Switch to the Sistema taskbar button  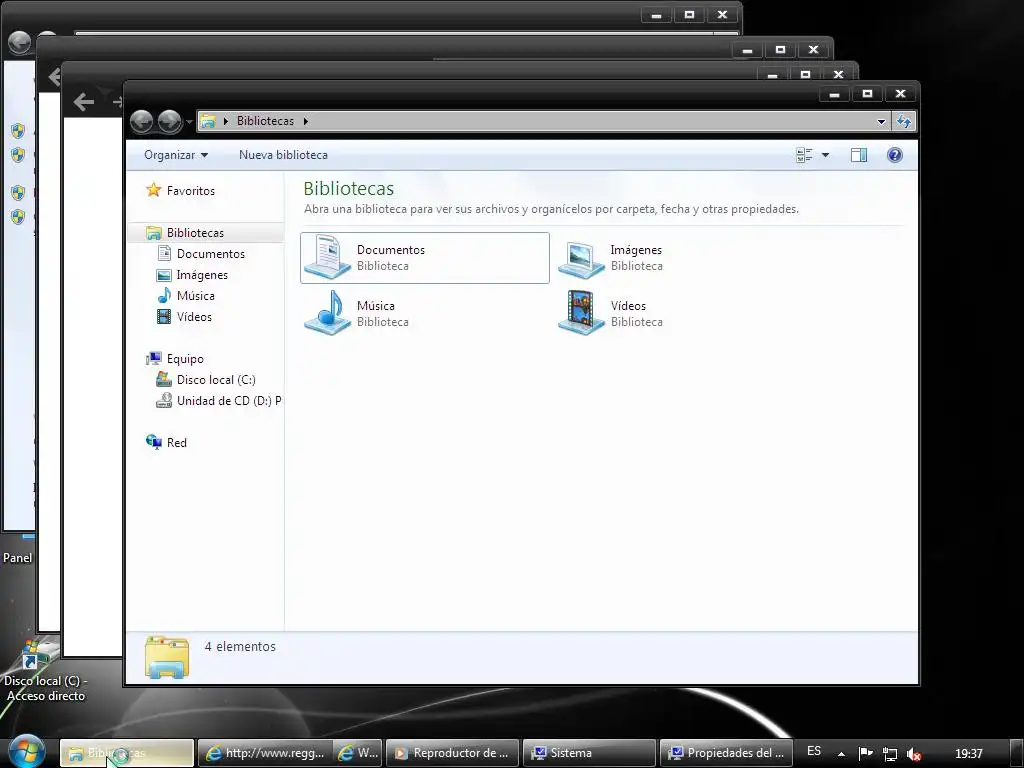(x=589, y=753)
